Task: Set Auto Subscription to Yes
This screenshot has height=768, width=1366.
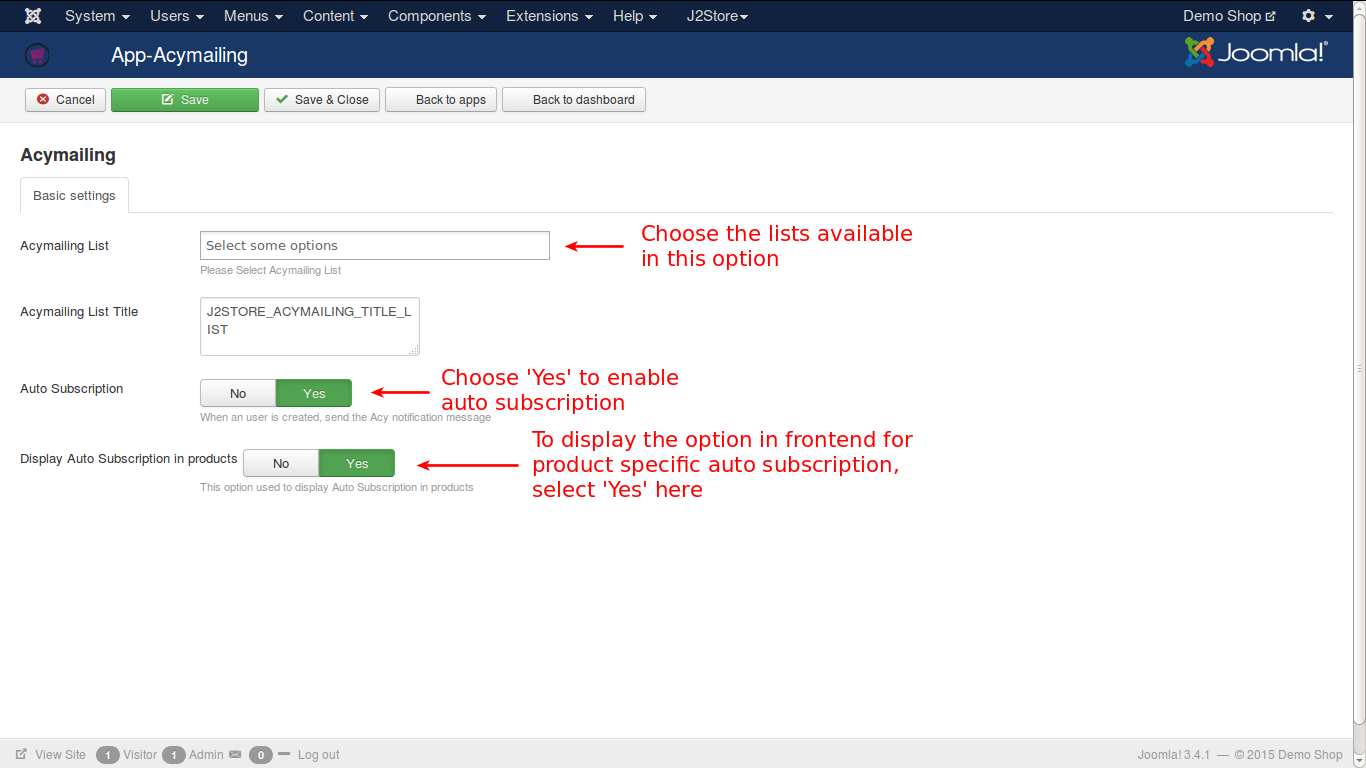Action: [x=314, y=393]
